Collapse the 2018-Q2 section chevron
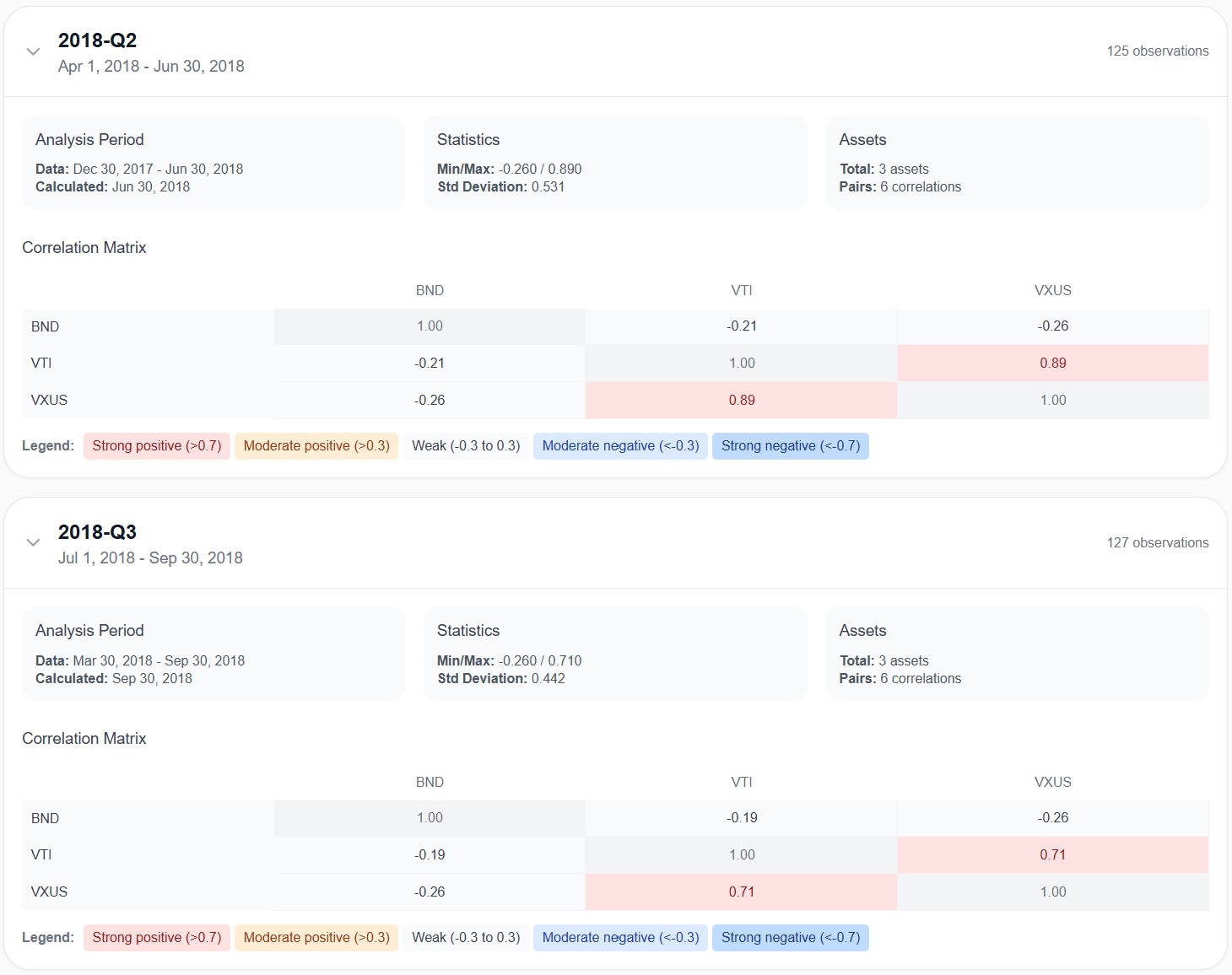The image size is (1232, 975). point(33,51)
